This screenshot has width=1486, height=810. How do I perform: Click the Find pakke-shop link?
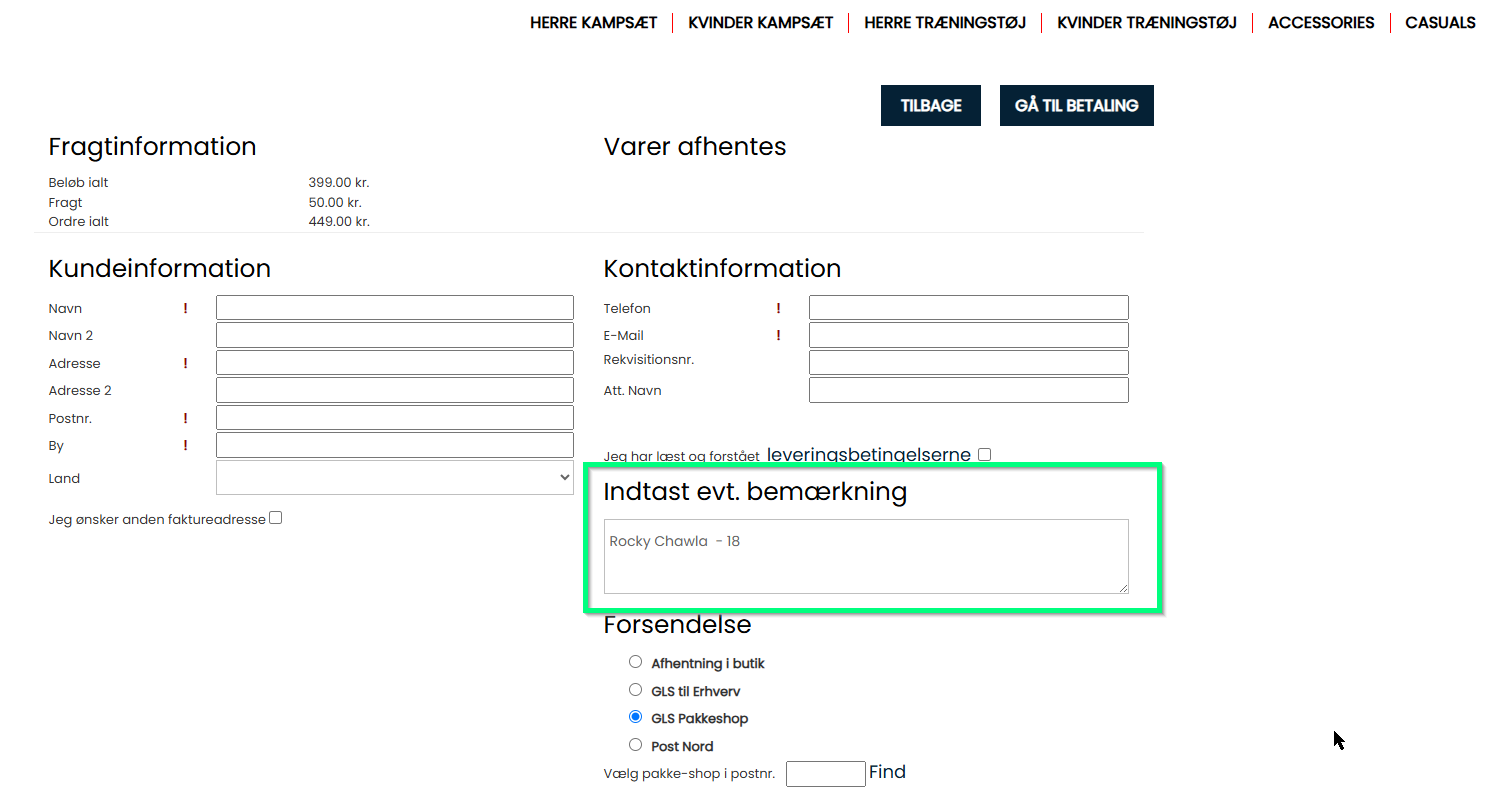coord(887,772)
